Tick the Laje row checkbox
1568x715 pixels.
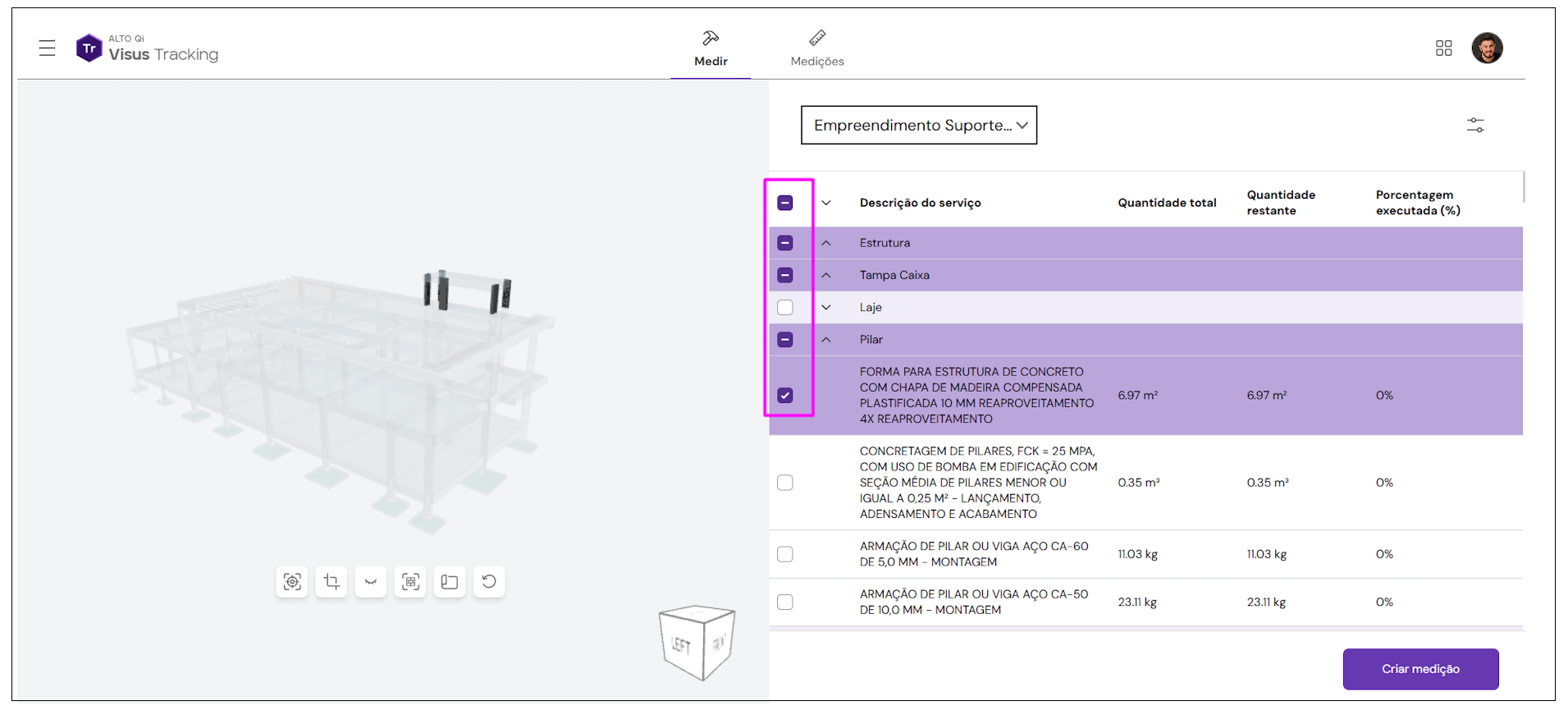coord(785,308)
